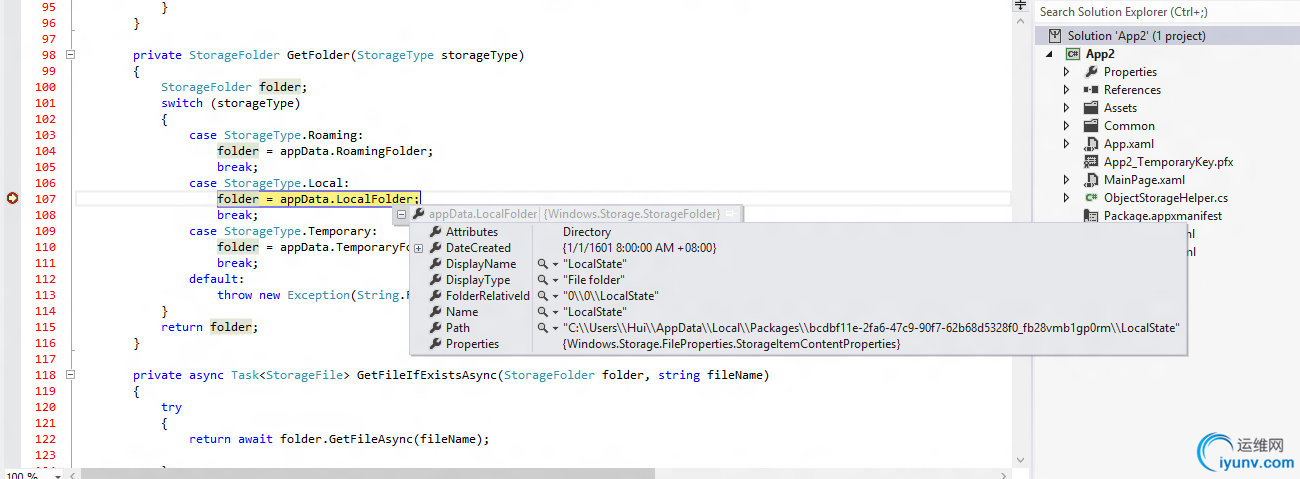
Task: Expand the ObjectStorageHelper.cs node
Action: pos(1067,198)
